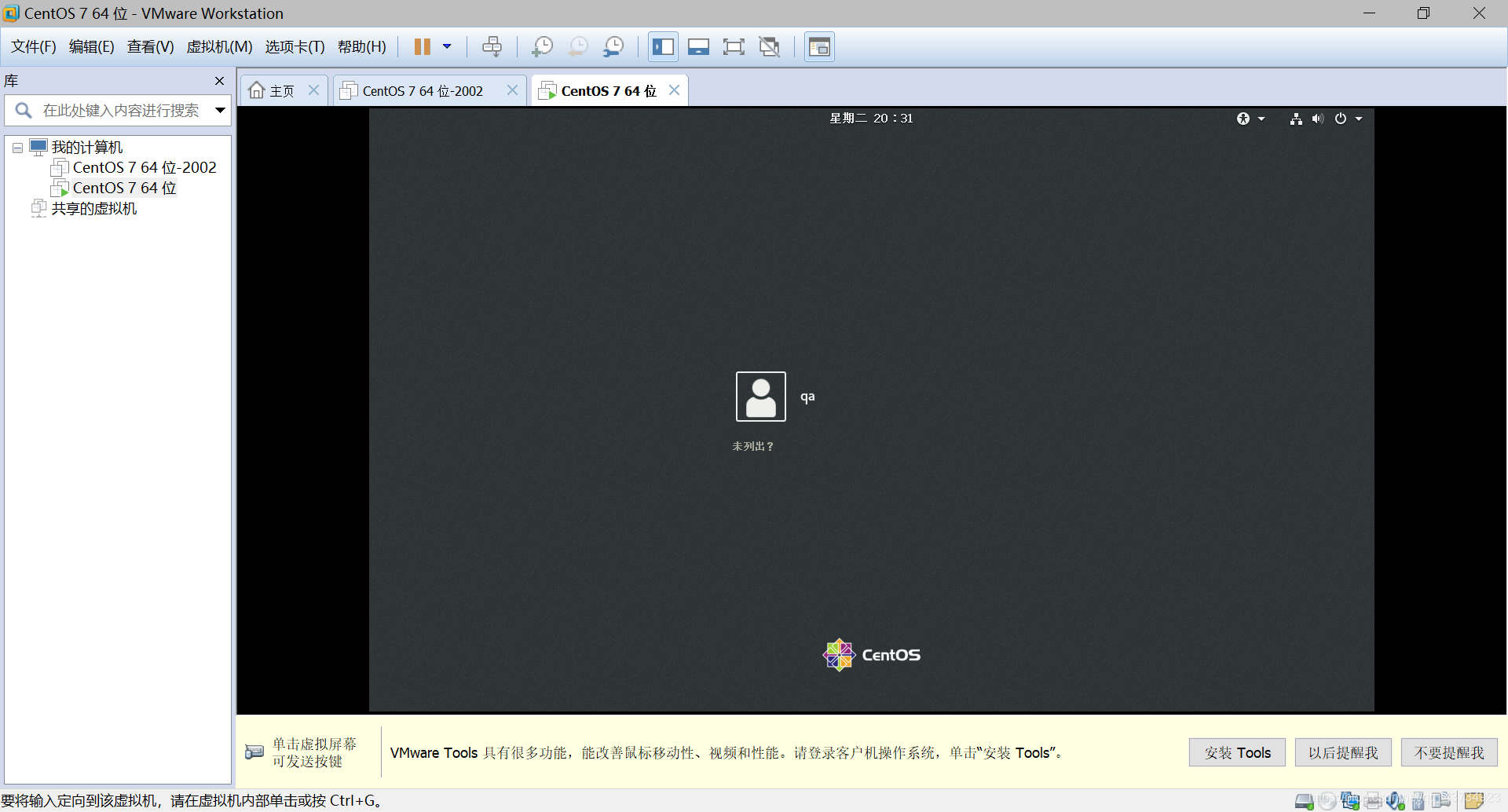The image size is (1508, 812).
Task: Select the running CentOS 7 64 位 tree item
Action: (125, 188)
